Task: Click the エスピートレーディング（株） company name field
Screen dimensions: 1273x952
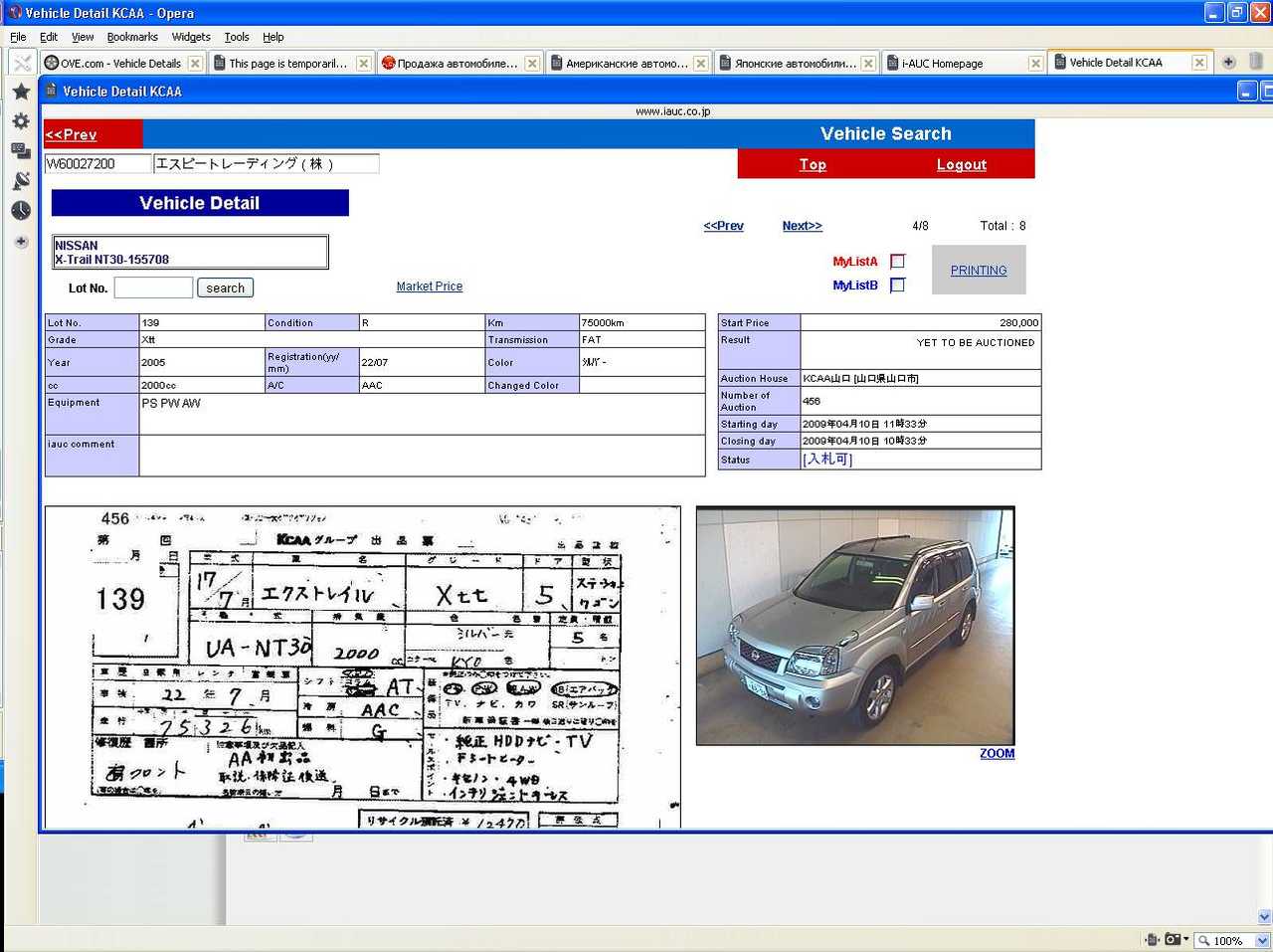Action: tap(266, 163)
